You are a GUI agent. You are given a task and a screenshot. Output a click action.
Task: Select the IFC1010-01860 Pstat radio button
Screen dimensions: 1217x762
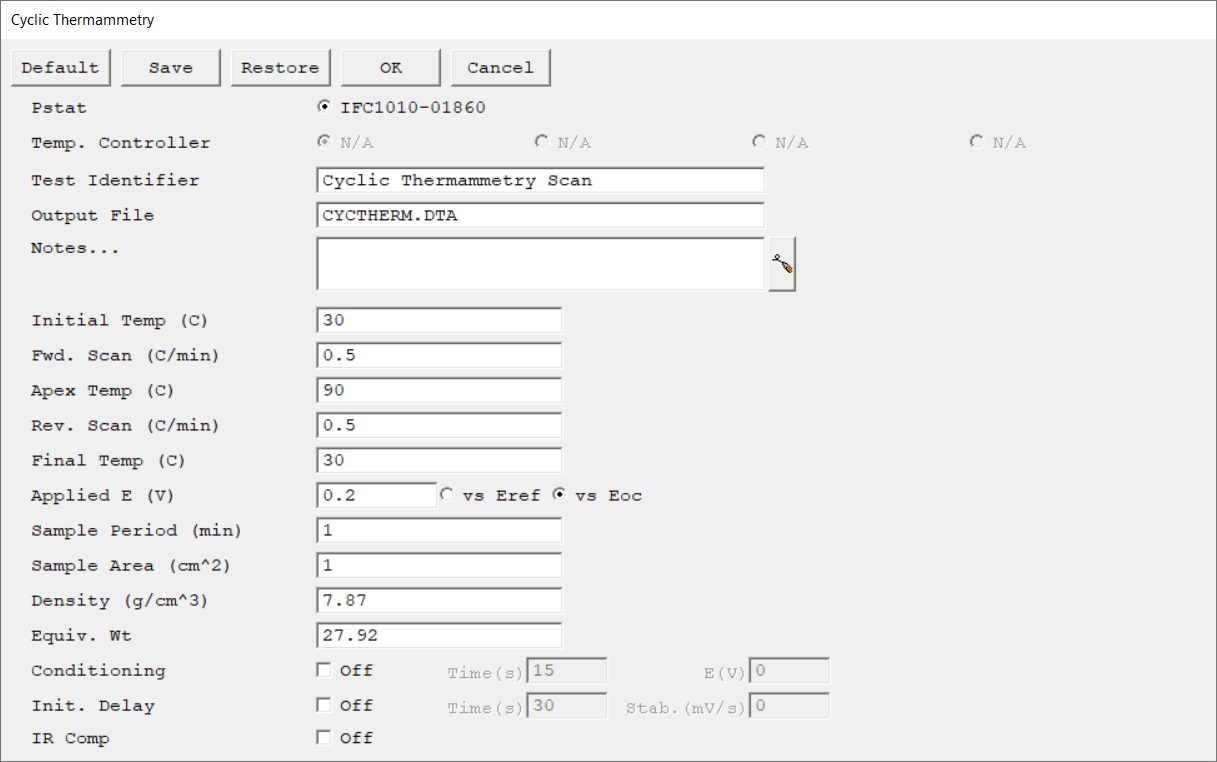324,107
